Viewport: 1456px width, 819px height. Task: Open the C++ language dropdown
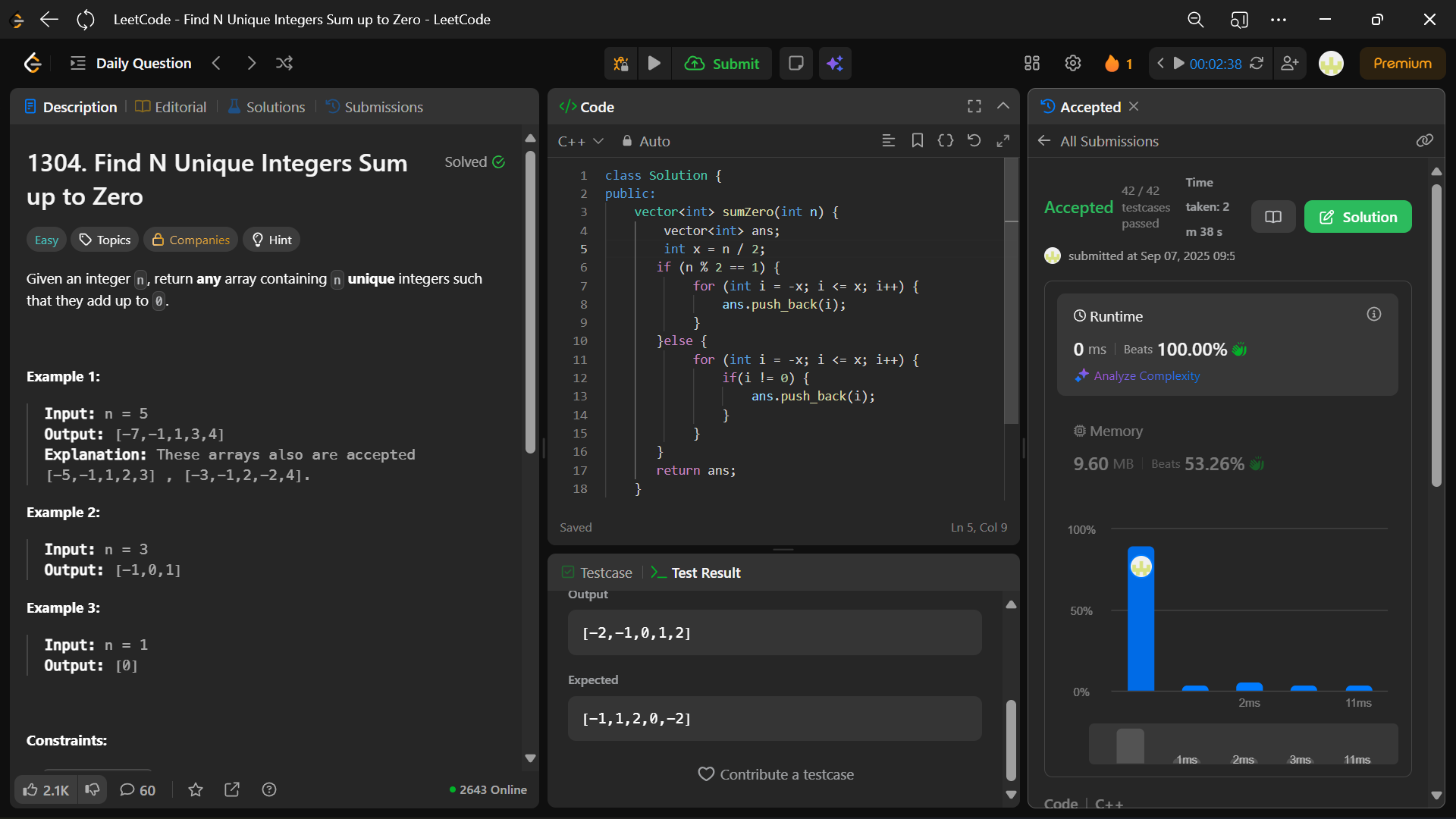point(580,142)
